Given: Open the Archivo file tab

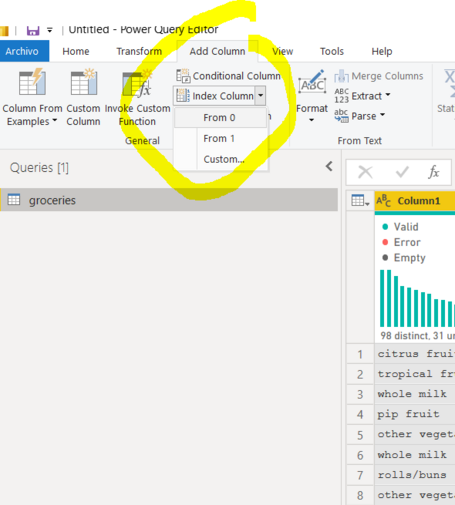Looking at the screenshot, I should coord(24,51).
